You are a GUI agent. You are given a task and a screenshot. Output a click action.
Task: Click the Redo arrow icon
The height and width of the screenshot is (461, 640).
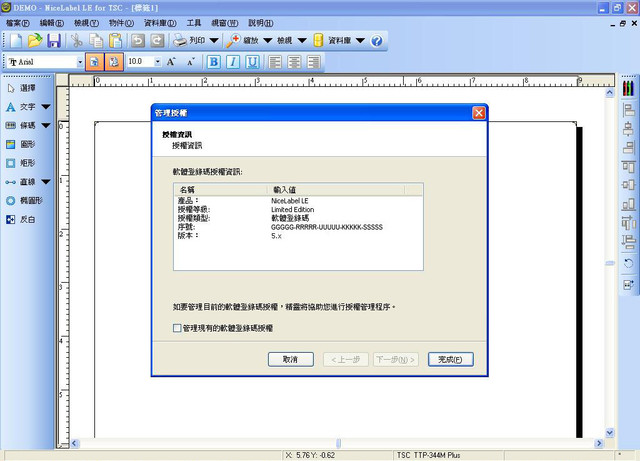click(x=157, y=41)
